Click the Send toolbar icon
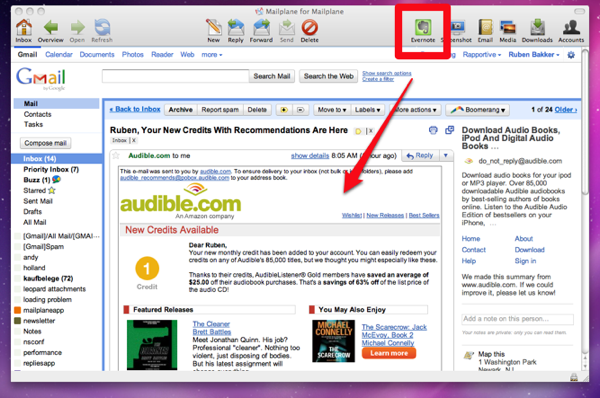 coord(287,28)
